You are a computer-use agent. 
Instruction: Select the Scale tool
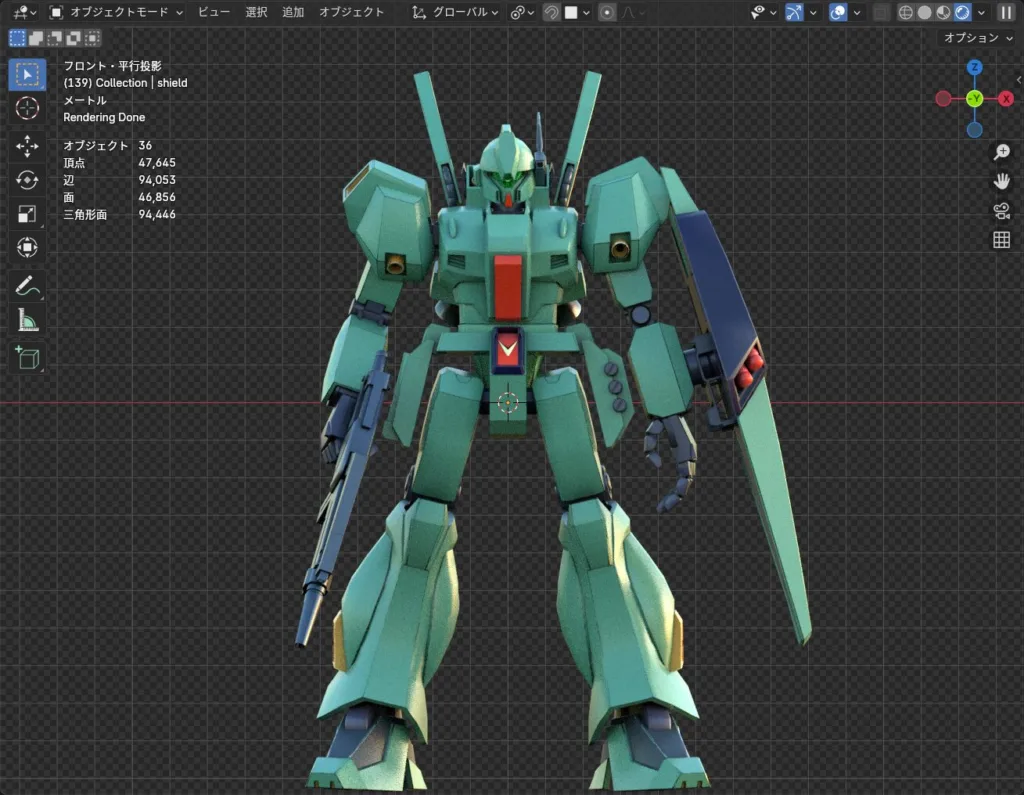[x=27, y=214]
